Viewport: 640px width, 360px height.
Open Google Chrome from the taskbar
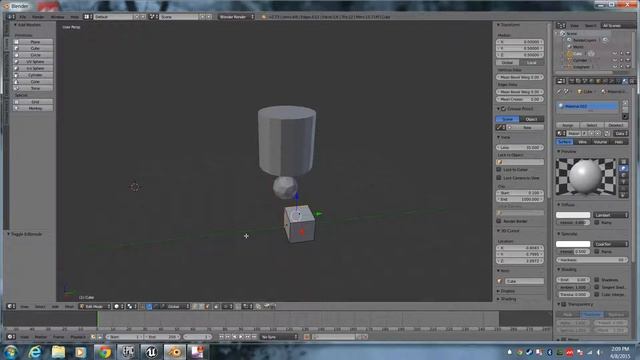pyautogui.click(x=104, y=351)
